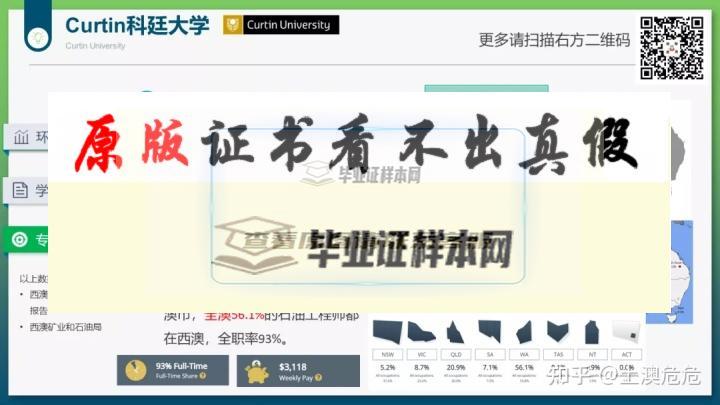Viewport: 720px width, 405px height.
Task: Click the 93% Full-Time stat card
Action: click(x=173, y=370)
